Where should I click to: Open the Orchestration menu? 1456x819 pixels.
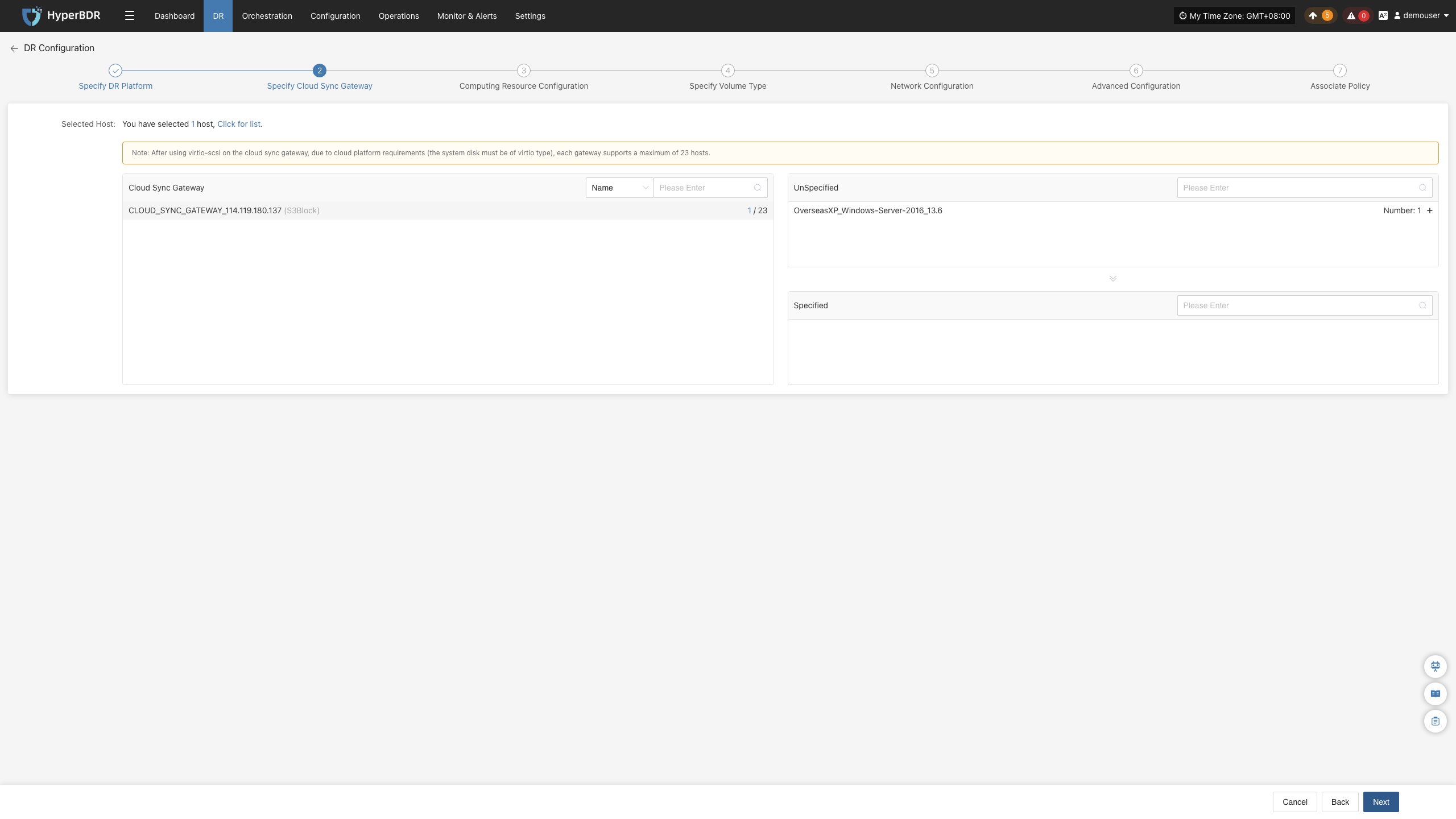point(267,16)
